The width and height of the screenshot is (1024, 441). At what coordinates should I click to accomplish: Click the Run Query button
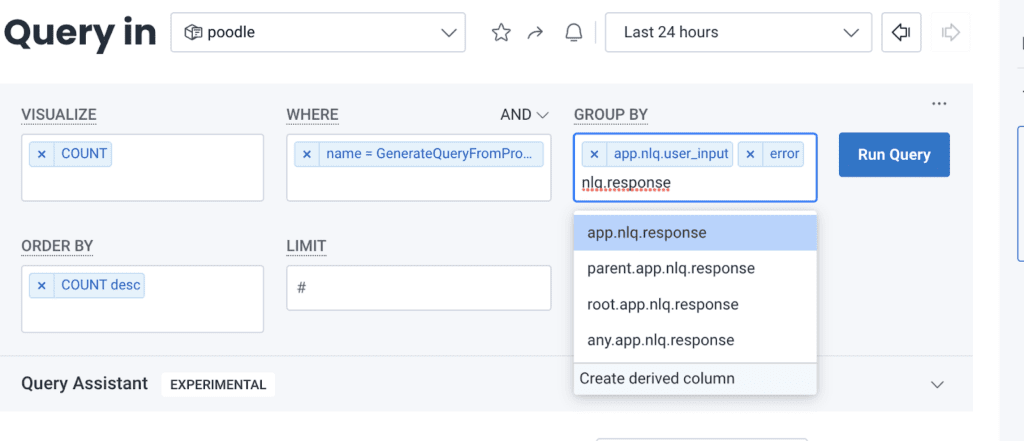pos(893,155)
